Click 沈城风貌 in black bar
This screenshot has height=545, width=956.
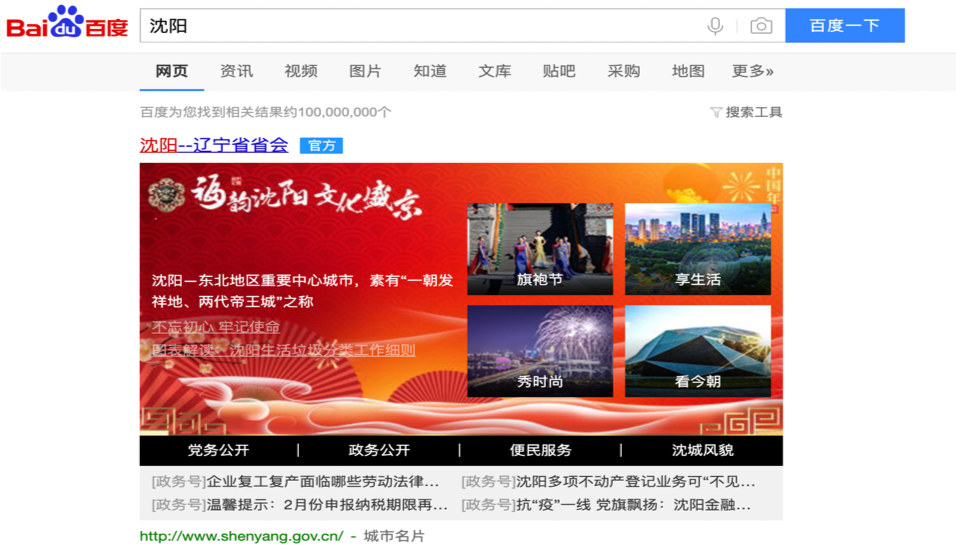702,451
